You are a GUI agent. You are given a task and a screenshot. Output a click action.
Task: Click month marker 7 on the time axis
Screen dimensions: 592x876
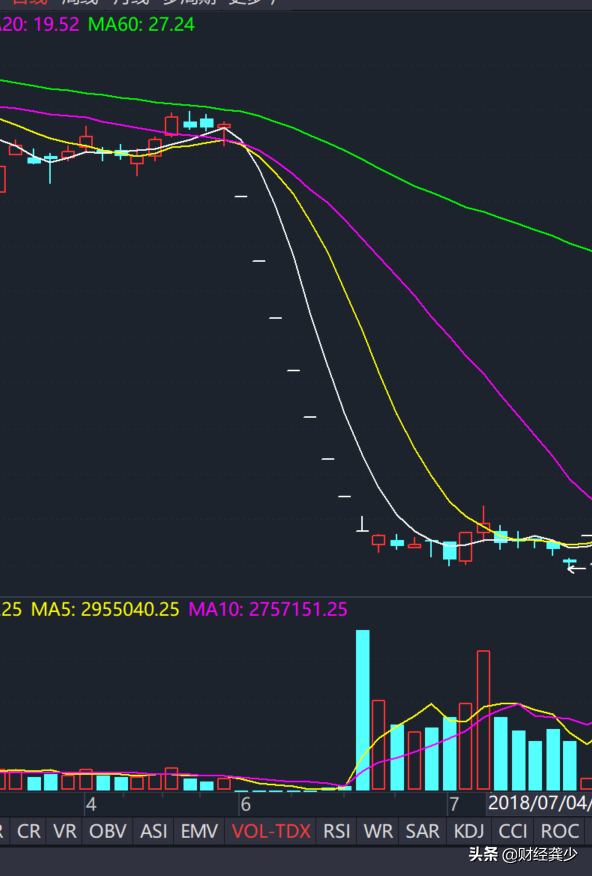[454, 804]
